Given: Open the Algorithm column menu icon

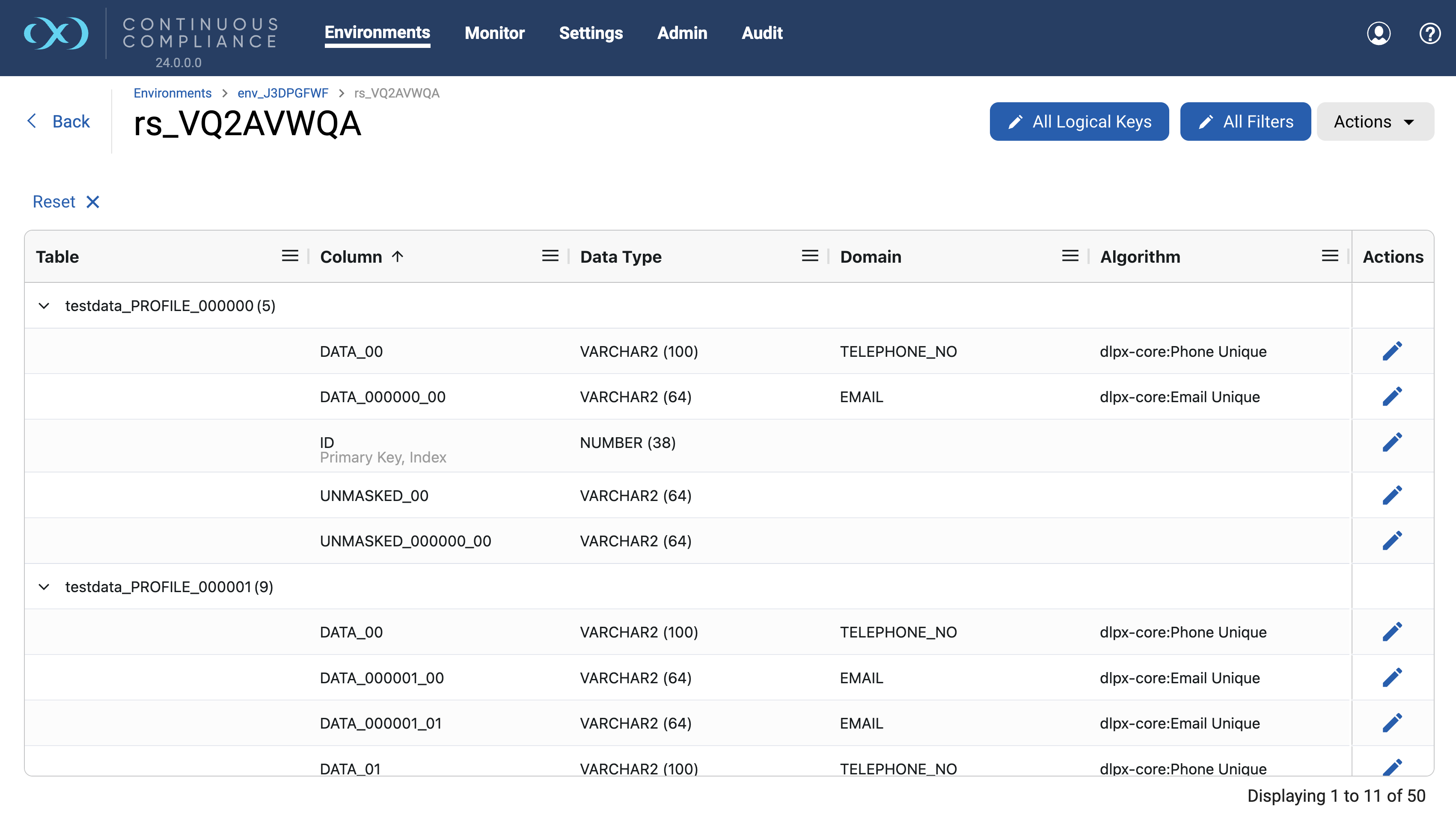Looking at the screenshot, I should [x=1330, y=256].
